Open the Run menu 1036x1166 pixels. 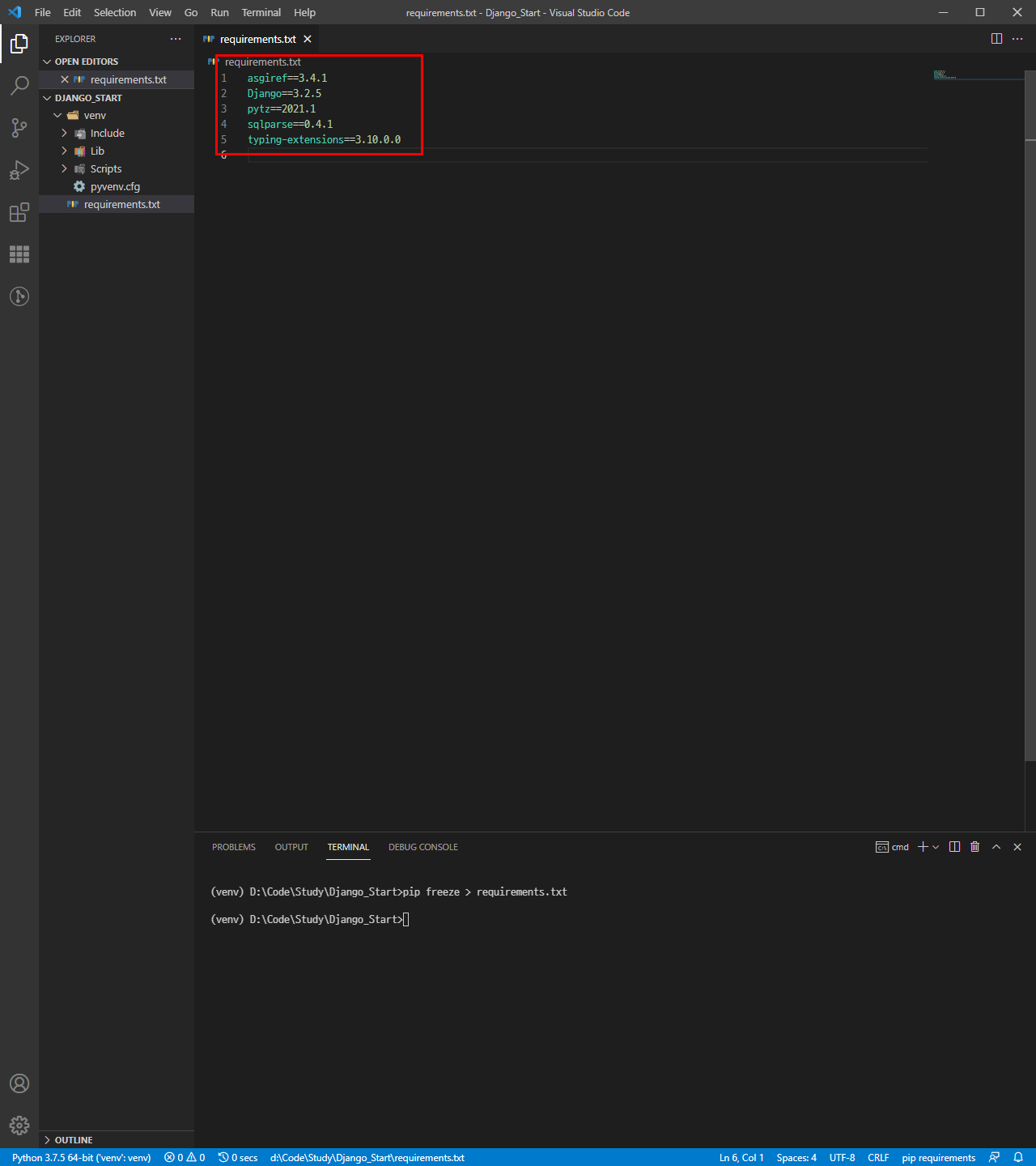(x=219, y=12)
